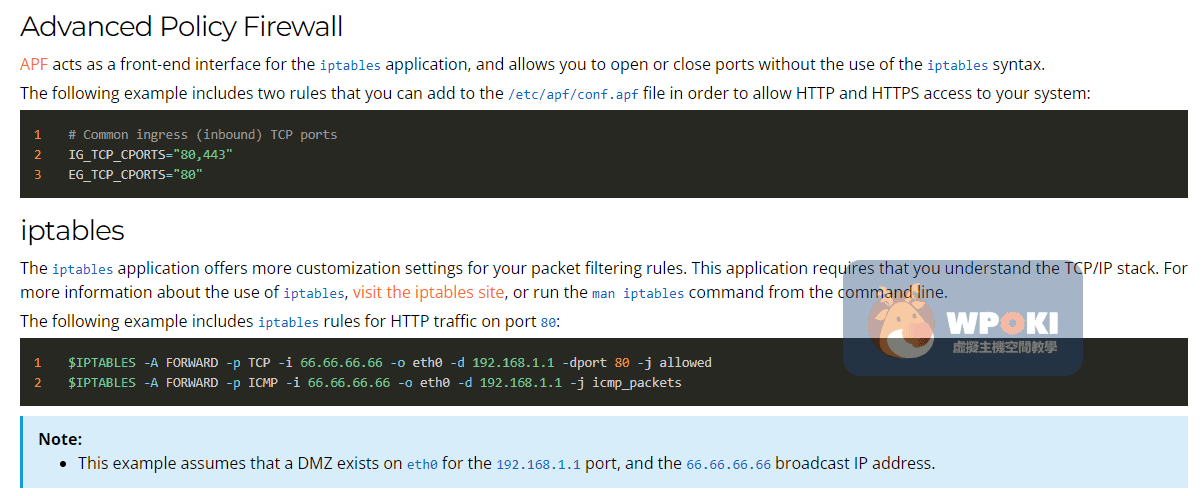1203x496 pixels.
Task: Click line number 2 in the iptables code block
Action: pyautogui.click(x=37, y=382)
